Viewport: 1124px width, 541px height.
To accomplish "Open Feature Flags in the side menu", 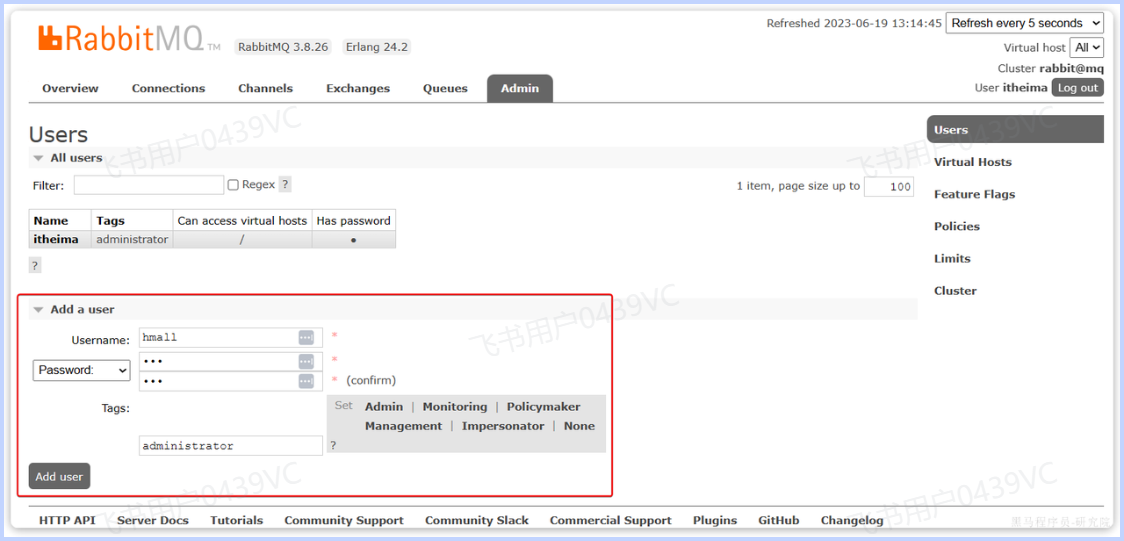I will click(974, 194).
